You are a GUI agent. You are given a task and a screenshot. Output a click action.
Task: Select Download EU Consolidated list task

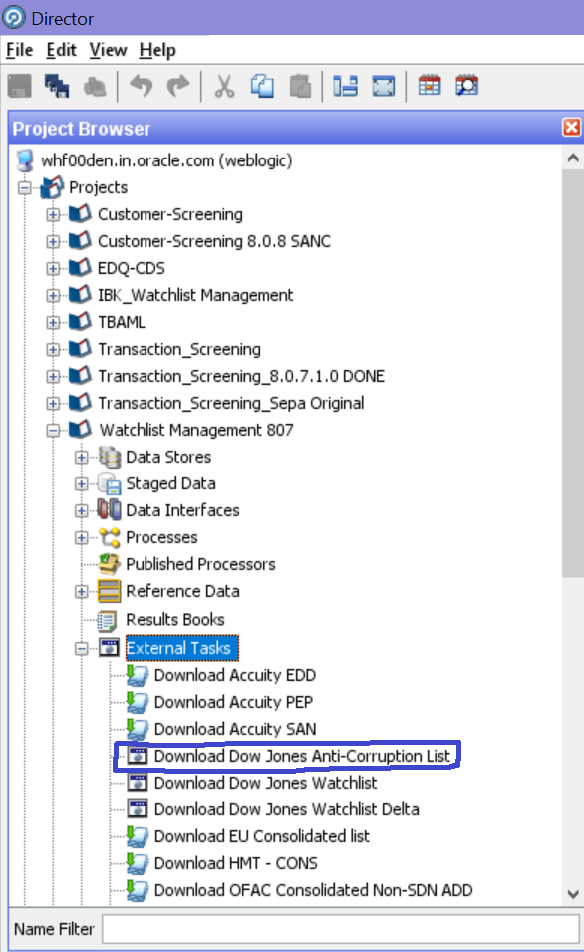click(262, 836)
